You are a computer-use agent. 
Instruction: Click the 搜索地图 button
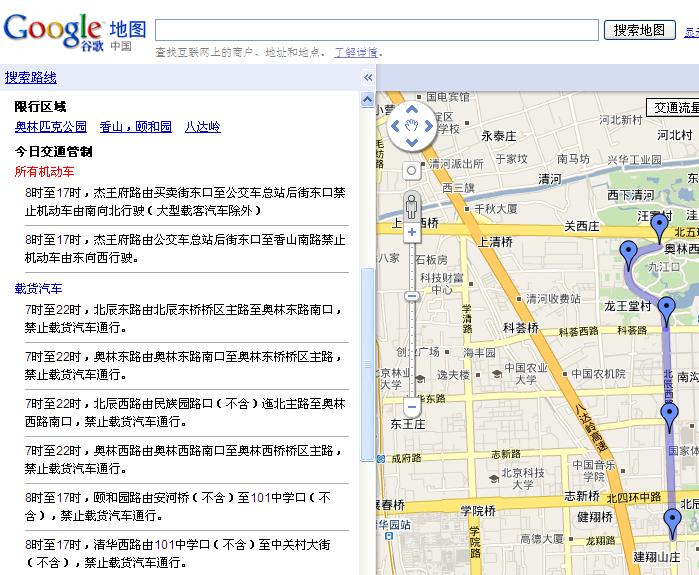pyautogui.click(x=639, y=30)
